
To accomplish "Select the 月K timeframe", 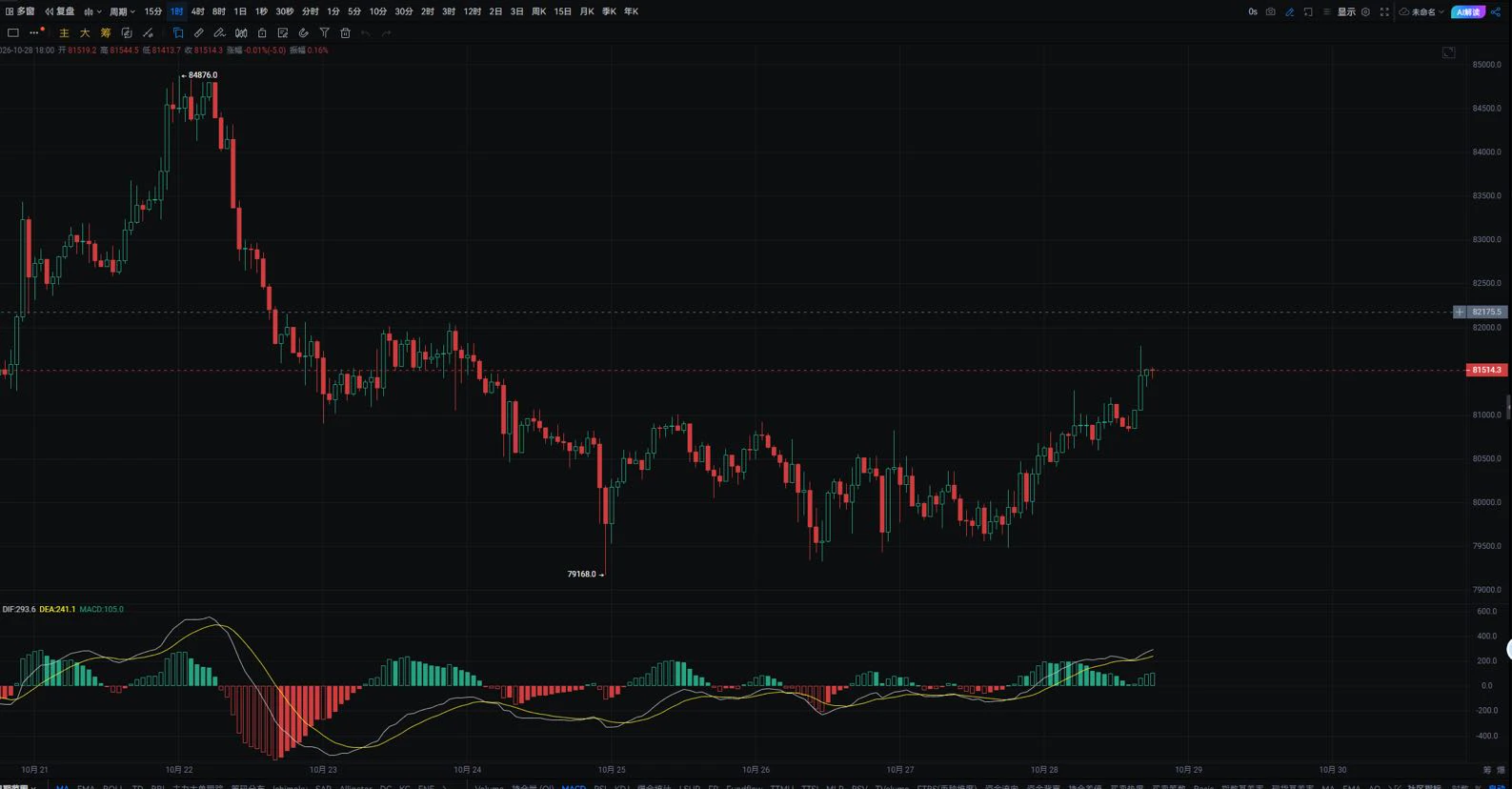I will click(x=587, y=11).
